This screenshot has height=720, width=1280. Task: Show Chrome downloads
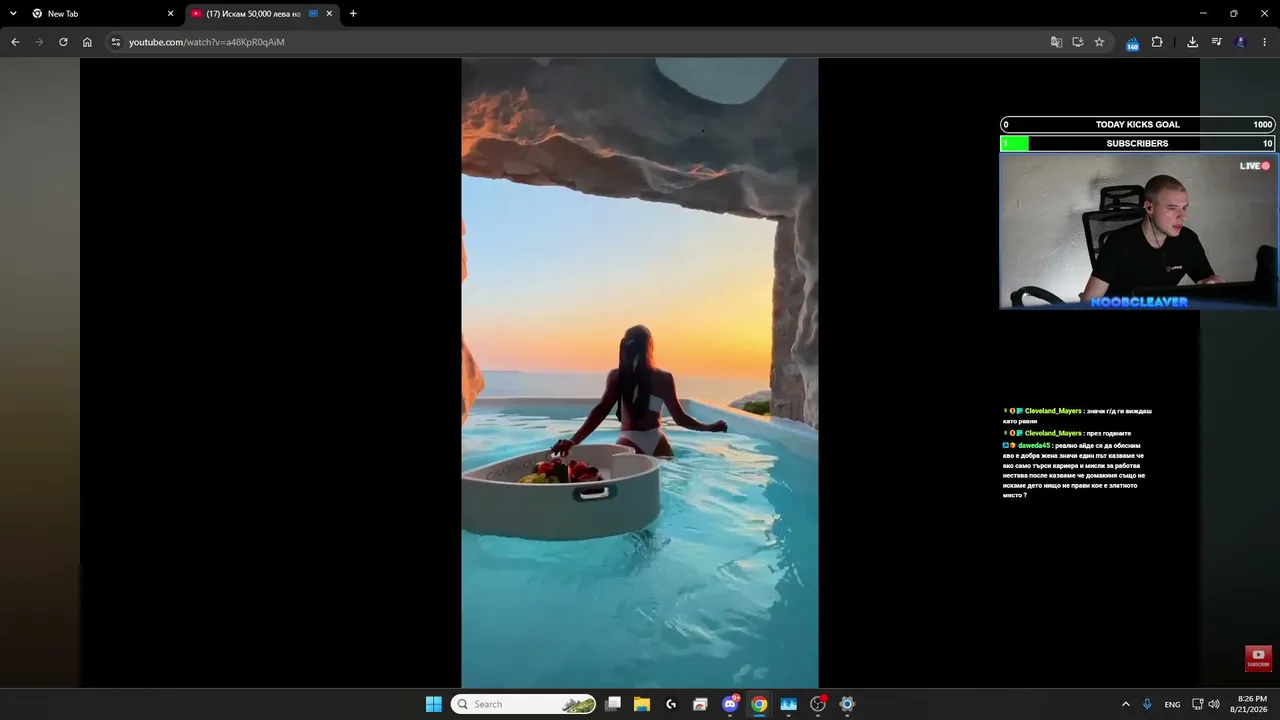point(1192,42)
